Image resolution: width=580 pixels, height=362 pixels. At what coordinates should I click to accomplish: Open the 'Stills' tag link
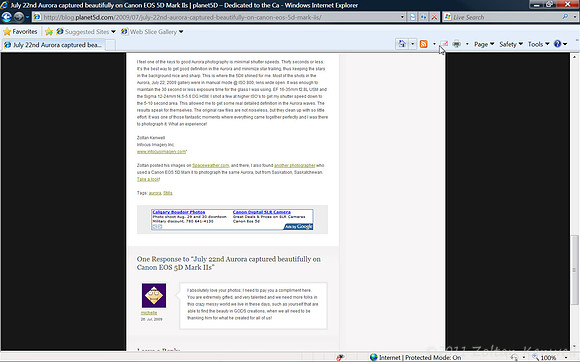point(168,193)
